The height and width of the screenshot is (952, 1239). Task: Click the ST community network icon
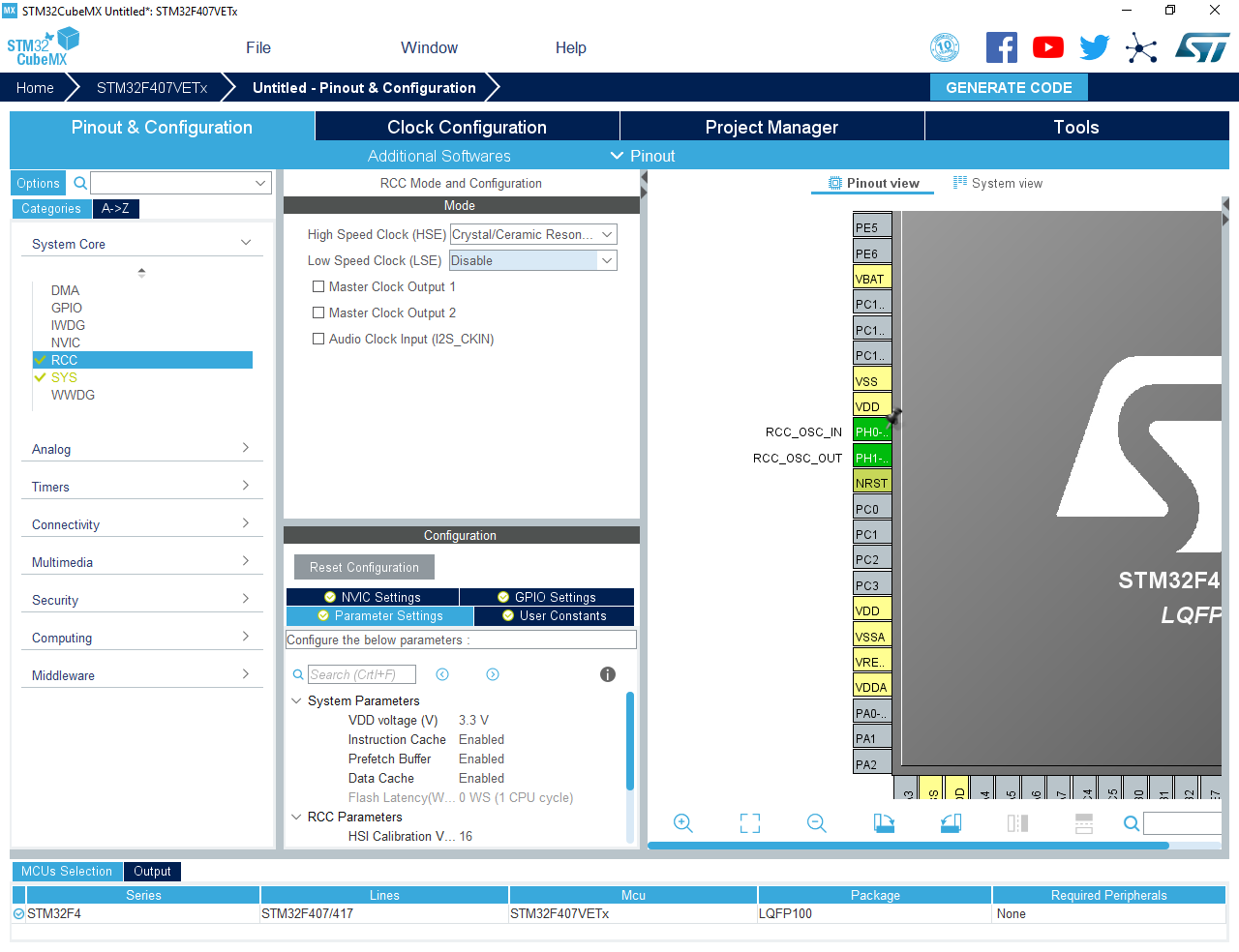[1141, 47]
